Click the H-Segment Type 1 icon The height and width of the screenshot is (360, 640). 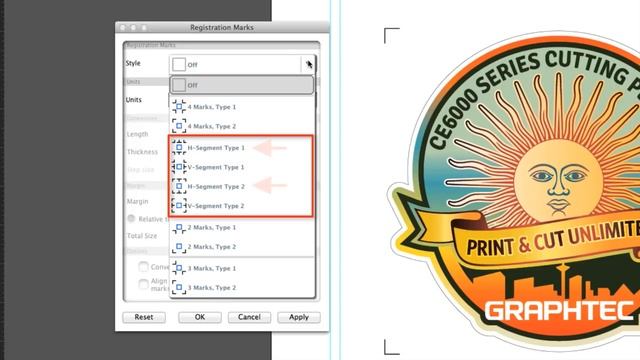point(179,147)
